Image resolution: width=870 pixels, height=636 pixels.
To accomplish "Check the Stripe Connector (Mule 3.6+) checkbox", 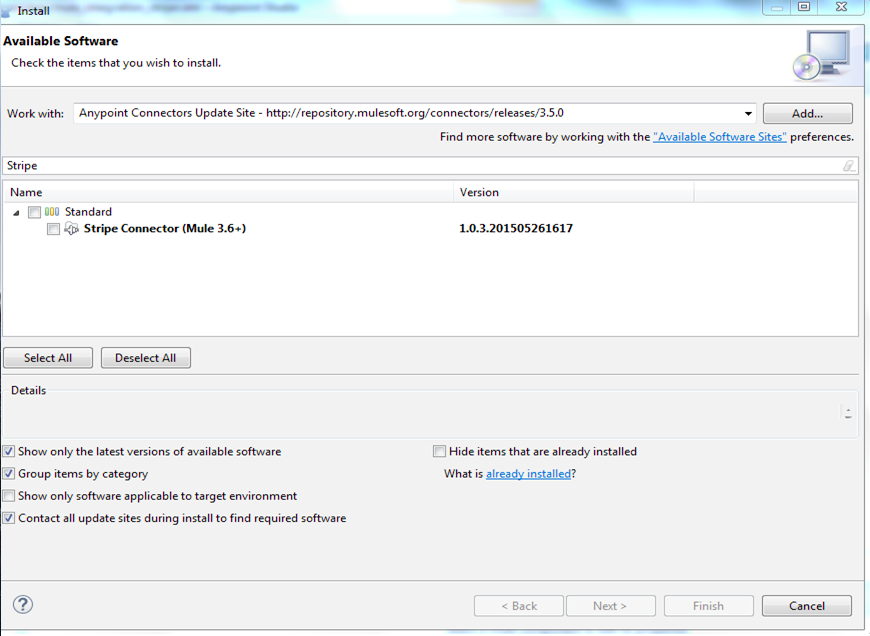I will click(53, 229).
